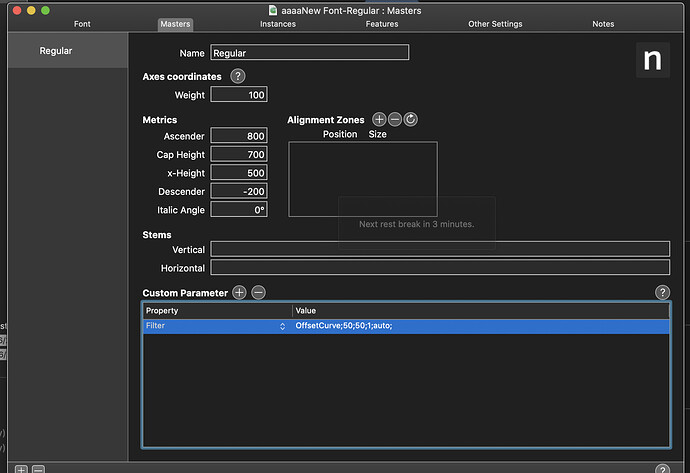Click the master icon preview showing n
The height and width of the screenshot is (473, 690).
tap(653, 60)
